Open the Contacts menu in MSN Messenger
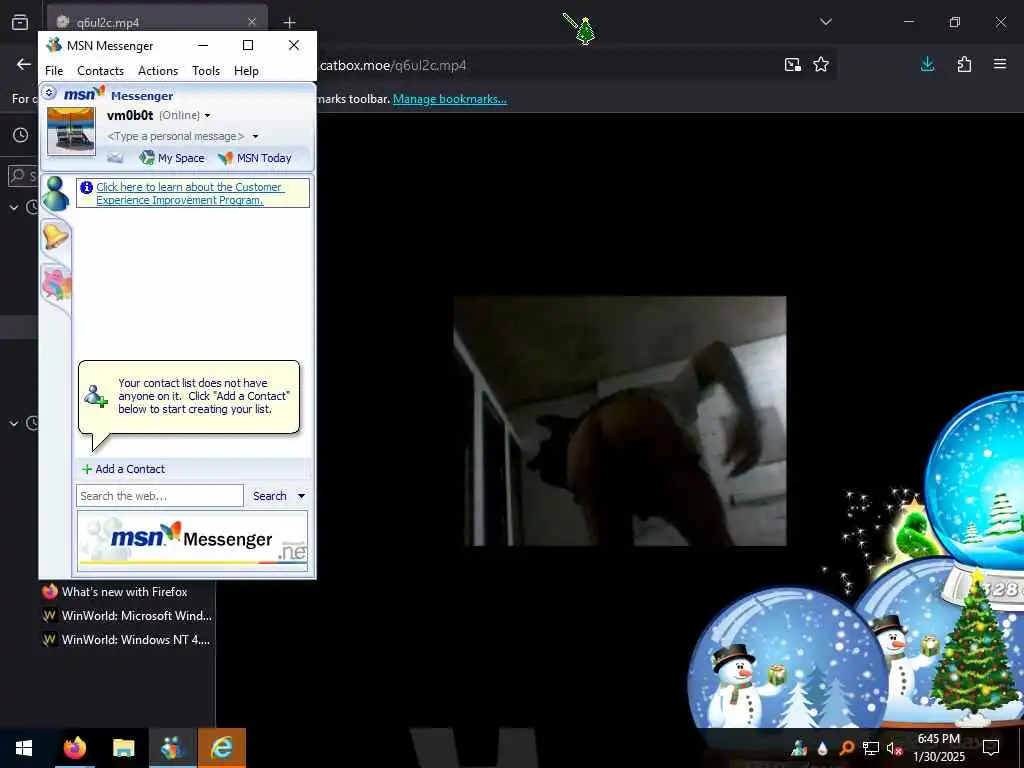The width and height of the screenshot is (1024, 768). coord(100,71)
